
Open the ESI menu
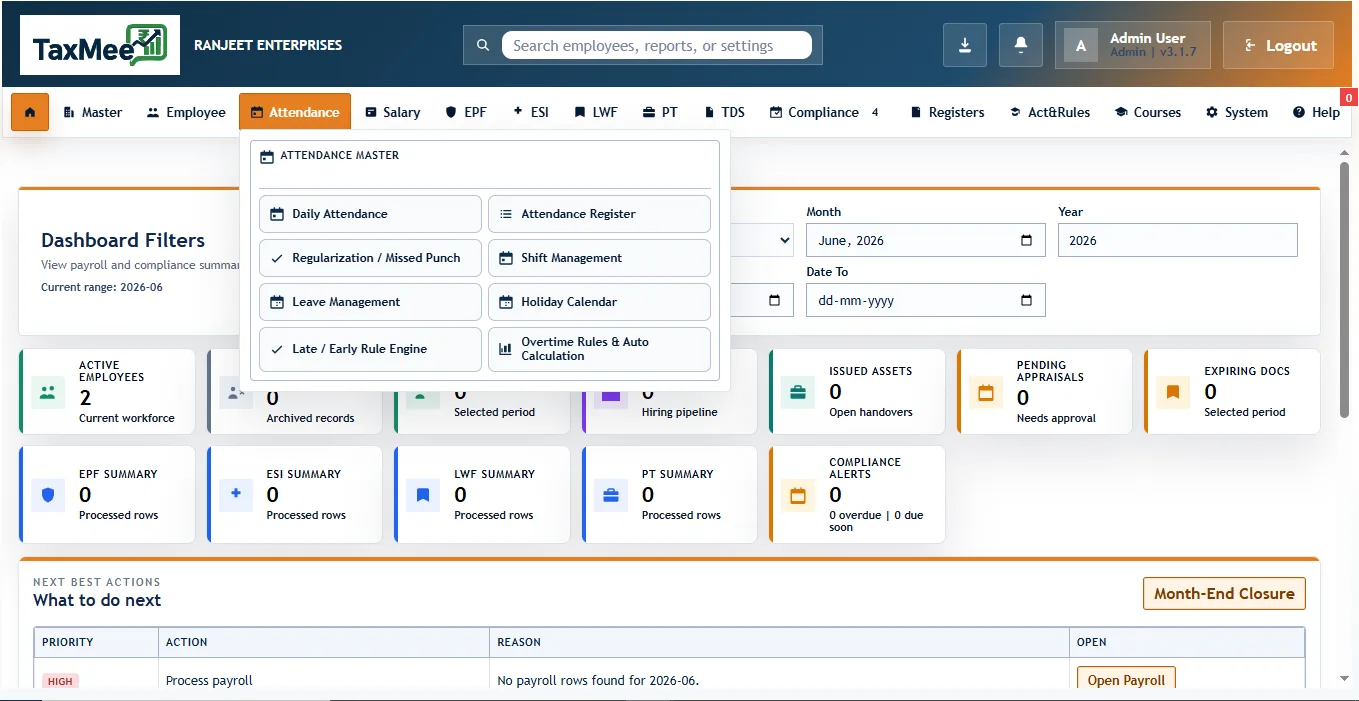[x=531, y=112]
